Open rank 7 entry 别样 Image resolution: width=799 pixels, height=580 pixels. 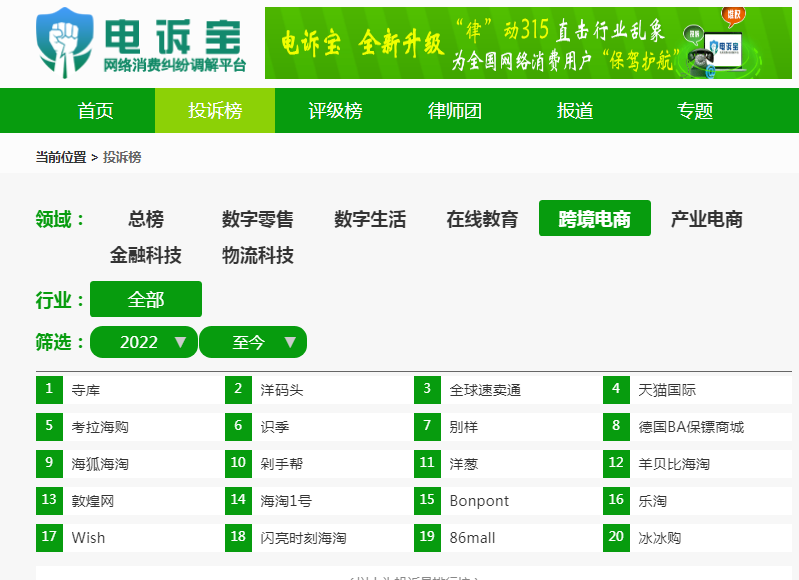point(464,427)
